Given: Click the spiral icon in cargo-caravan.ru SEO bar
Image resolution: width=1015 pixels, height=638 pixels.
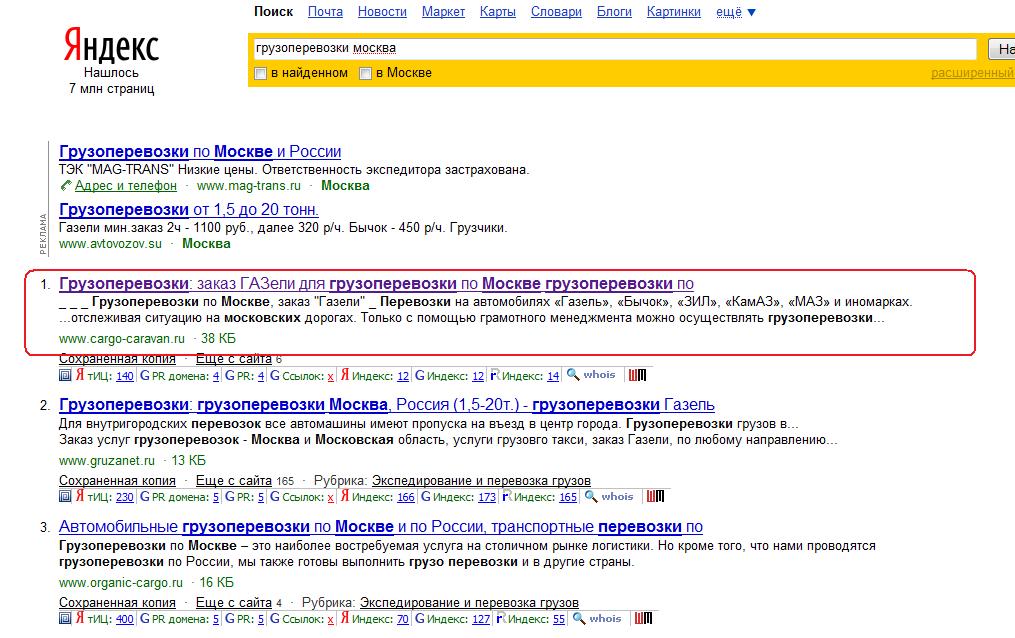Looking at the screenshot, I should (x=65, y=375).
